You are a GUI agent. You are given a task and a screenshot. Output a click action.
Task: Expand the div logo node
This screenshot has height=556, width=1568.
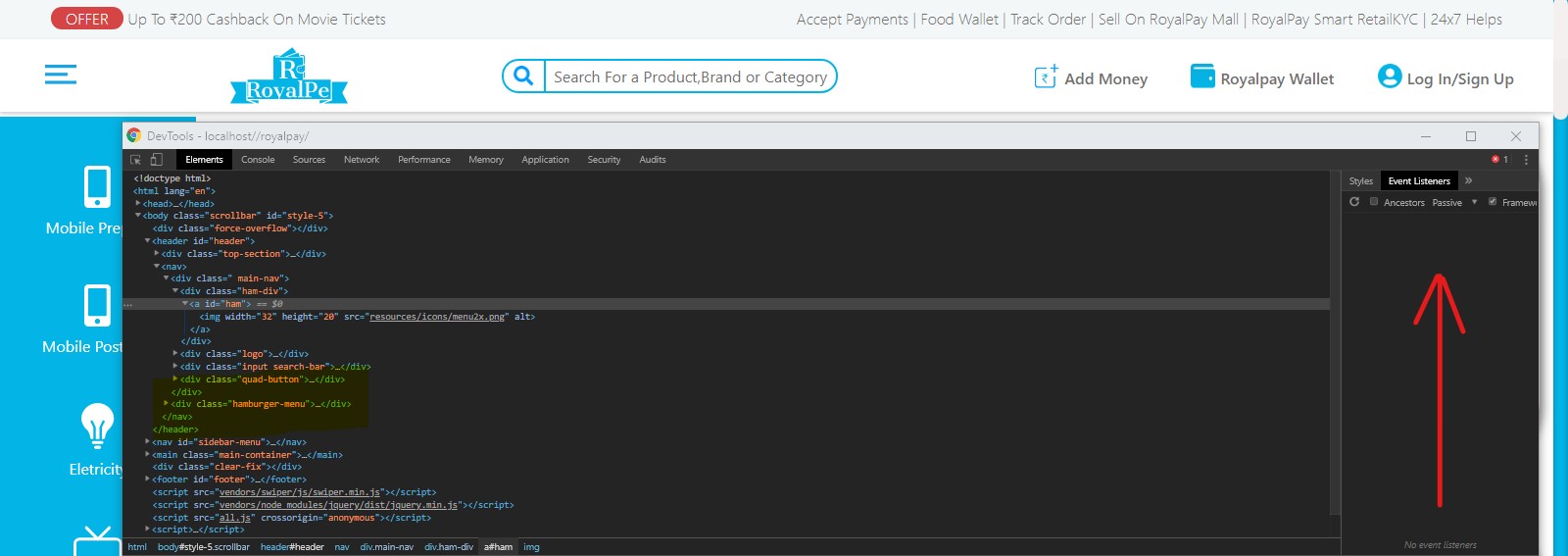point(175,353)
